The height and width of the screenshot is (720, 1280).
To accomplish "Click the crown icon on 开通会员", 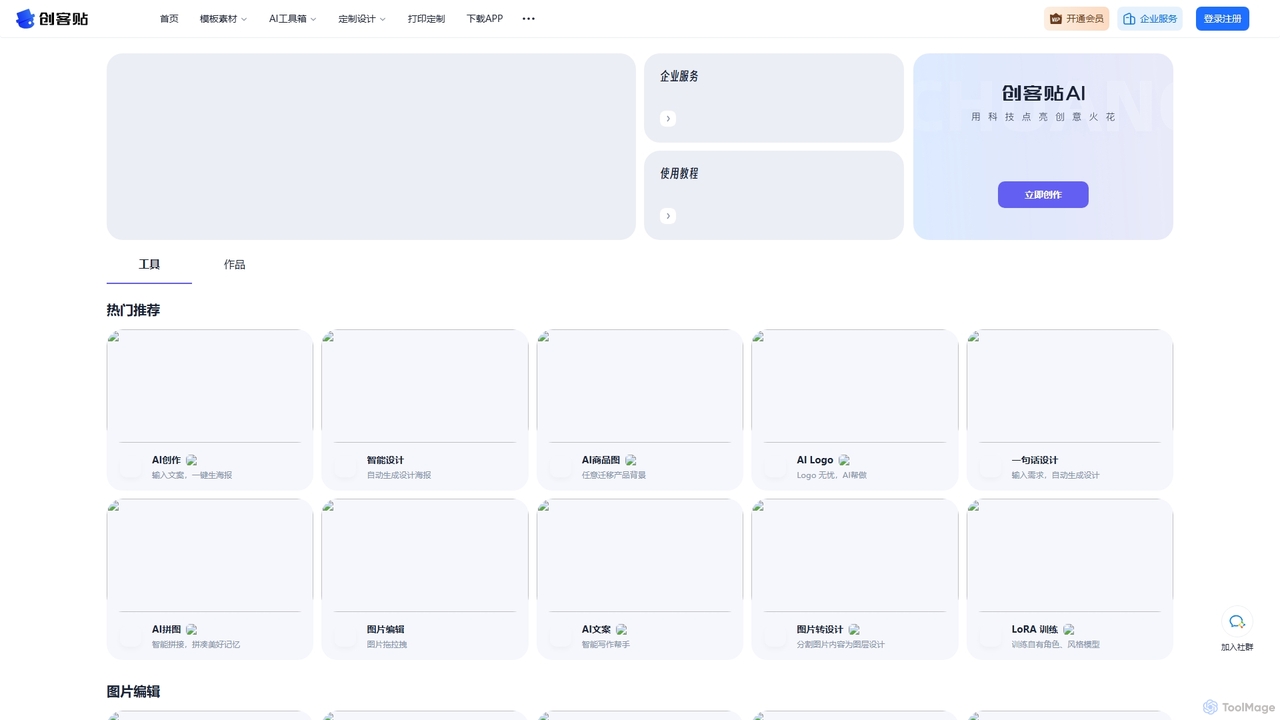I will click(x=1056, y=19).
